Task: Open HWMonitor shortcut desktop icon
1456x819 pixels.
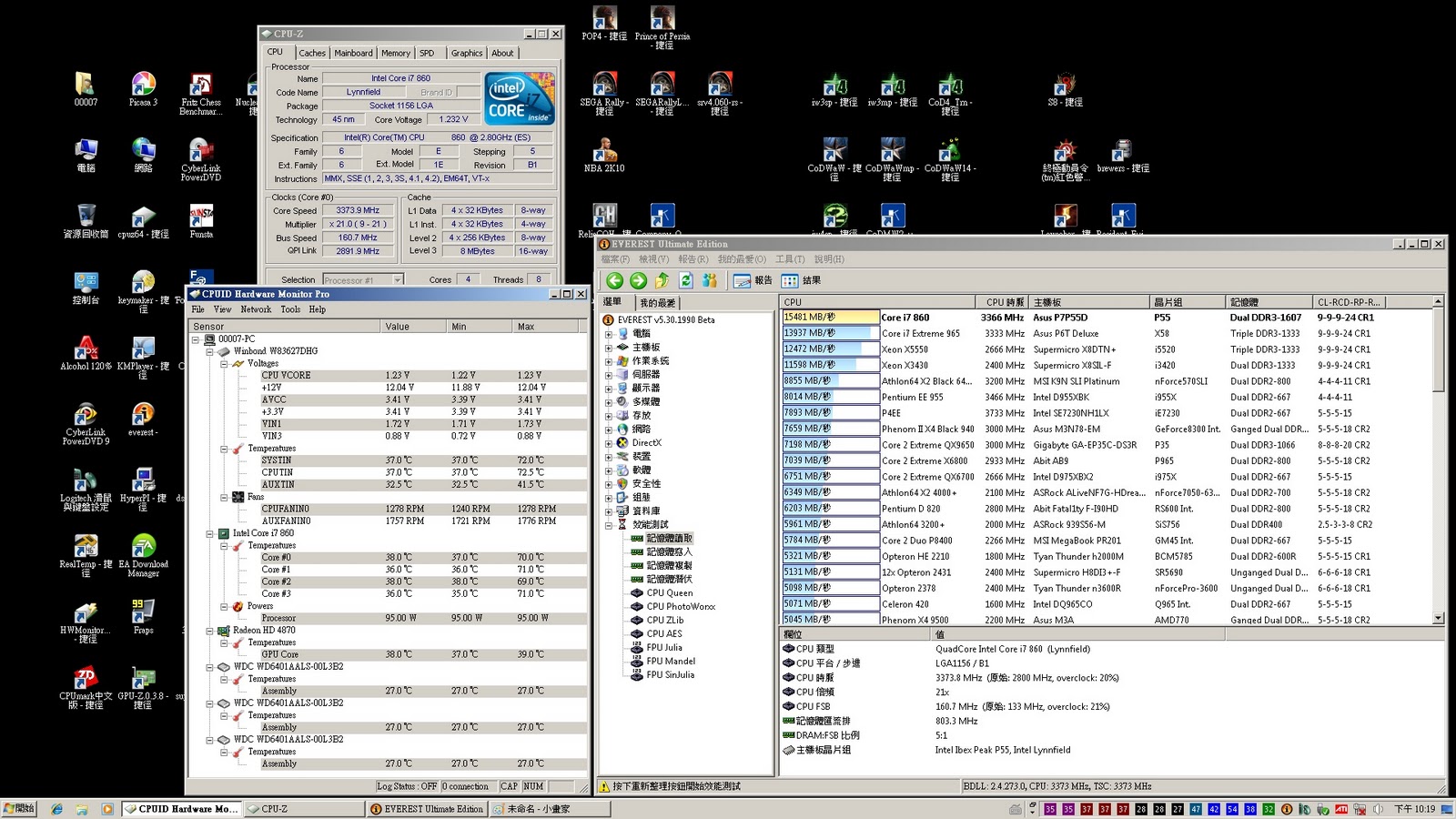Action: pos(86,622)
